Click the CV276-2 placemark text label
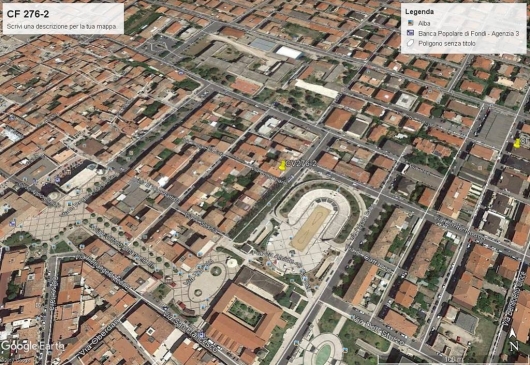530x365 pixels. tap(301, 164)
